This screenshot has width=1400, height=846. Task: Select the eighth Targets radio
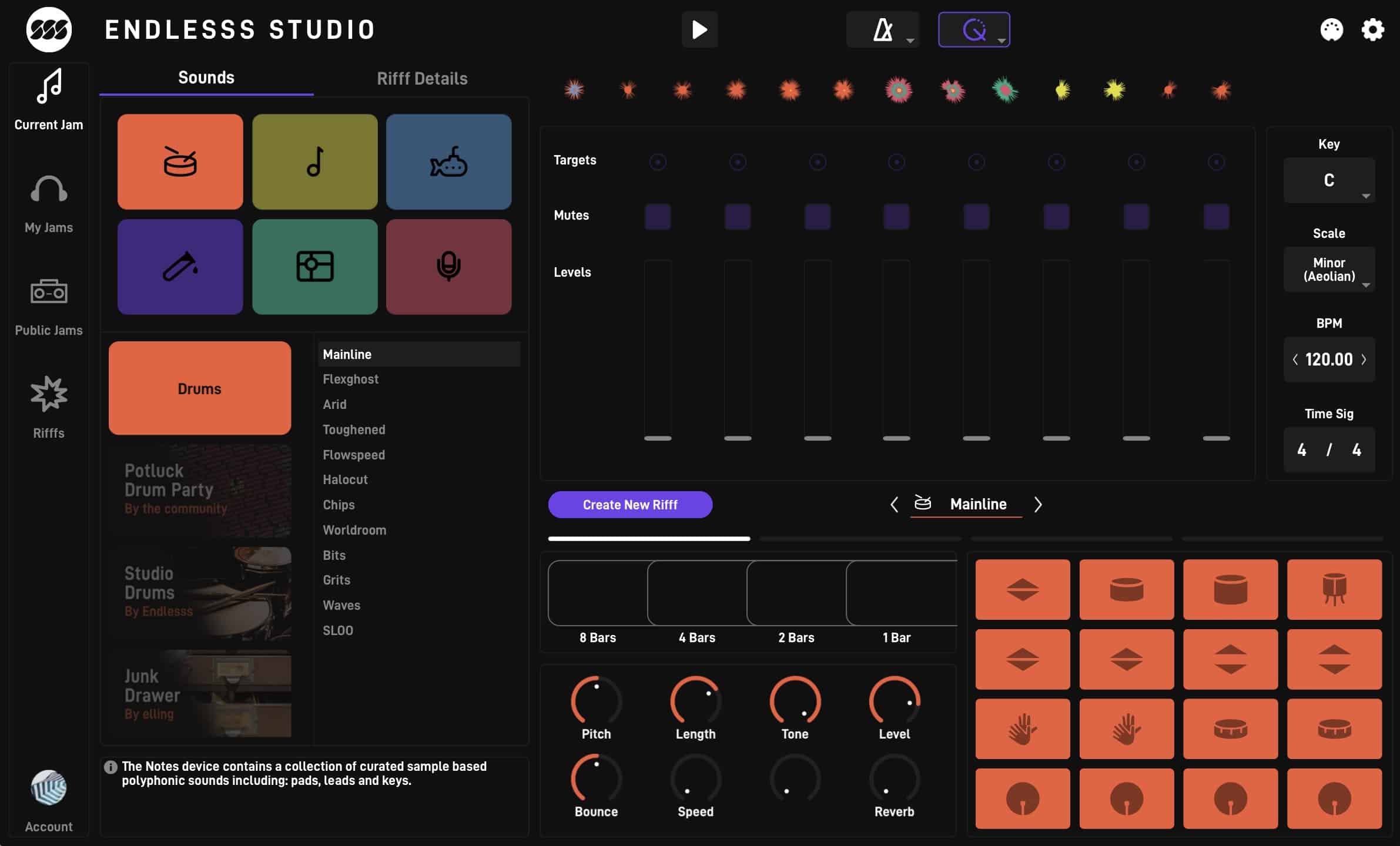[1216, 162]
